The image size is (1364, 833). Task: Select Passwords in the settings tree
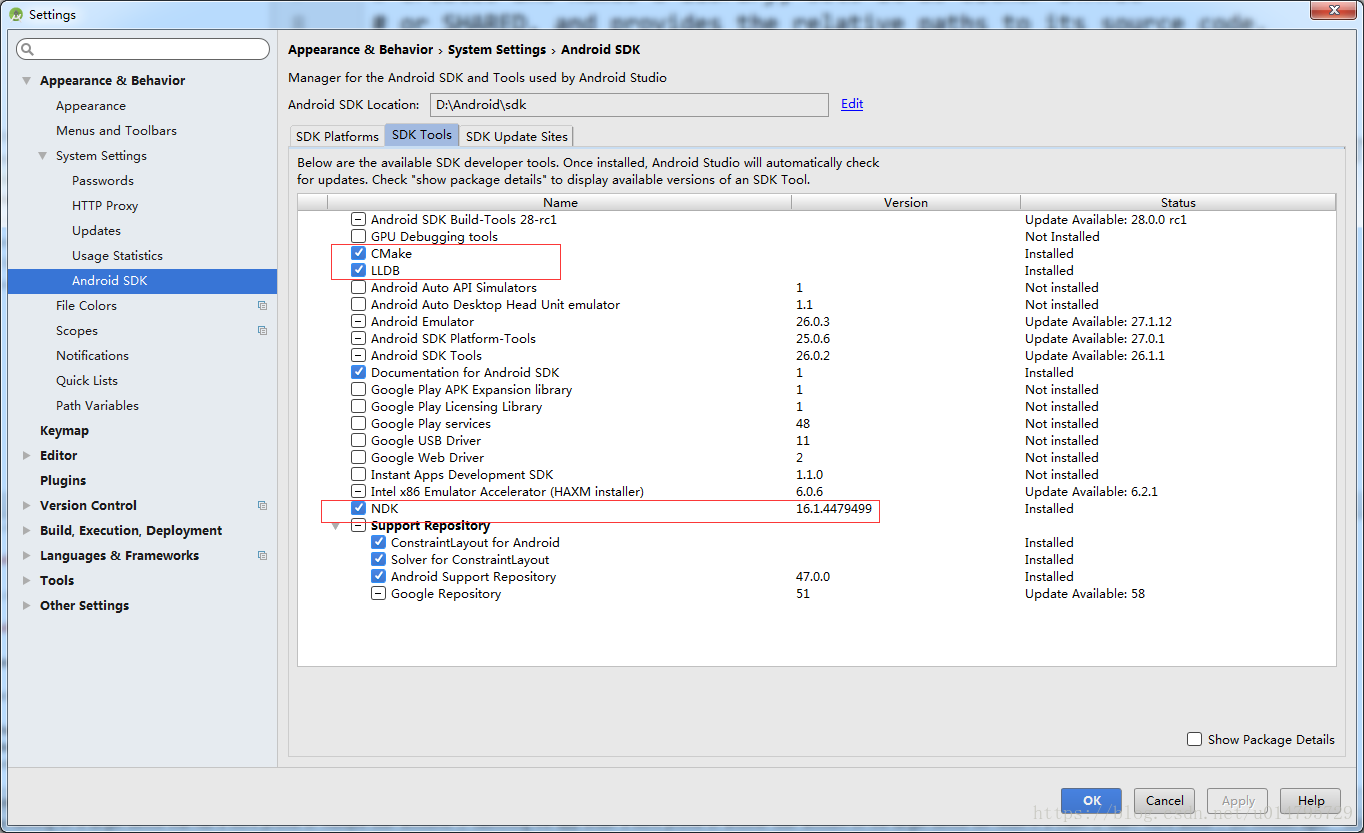click(103, 181)
